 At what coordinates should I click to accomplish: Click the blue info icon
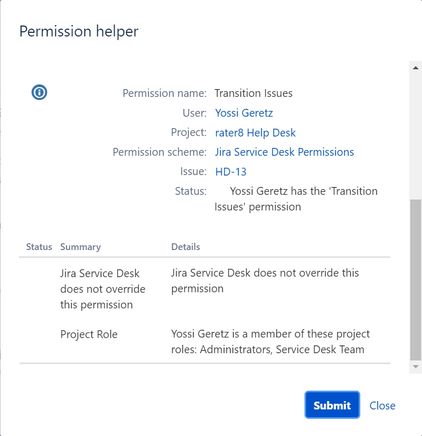[39, 92]
